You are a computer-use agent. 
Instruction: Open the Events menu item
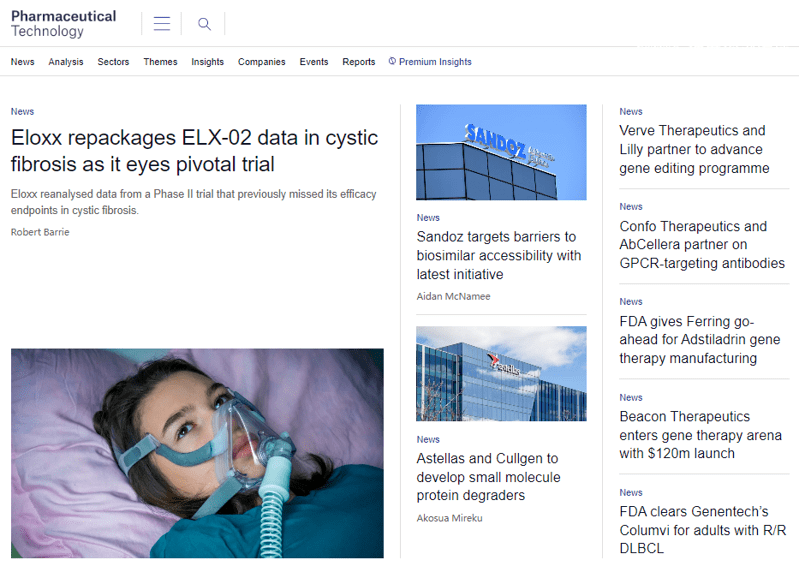(x=314, y=62)
